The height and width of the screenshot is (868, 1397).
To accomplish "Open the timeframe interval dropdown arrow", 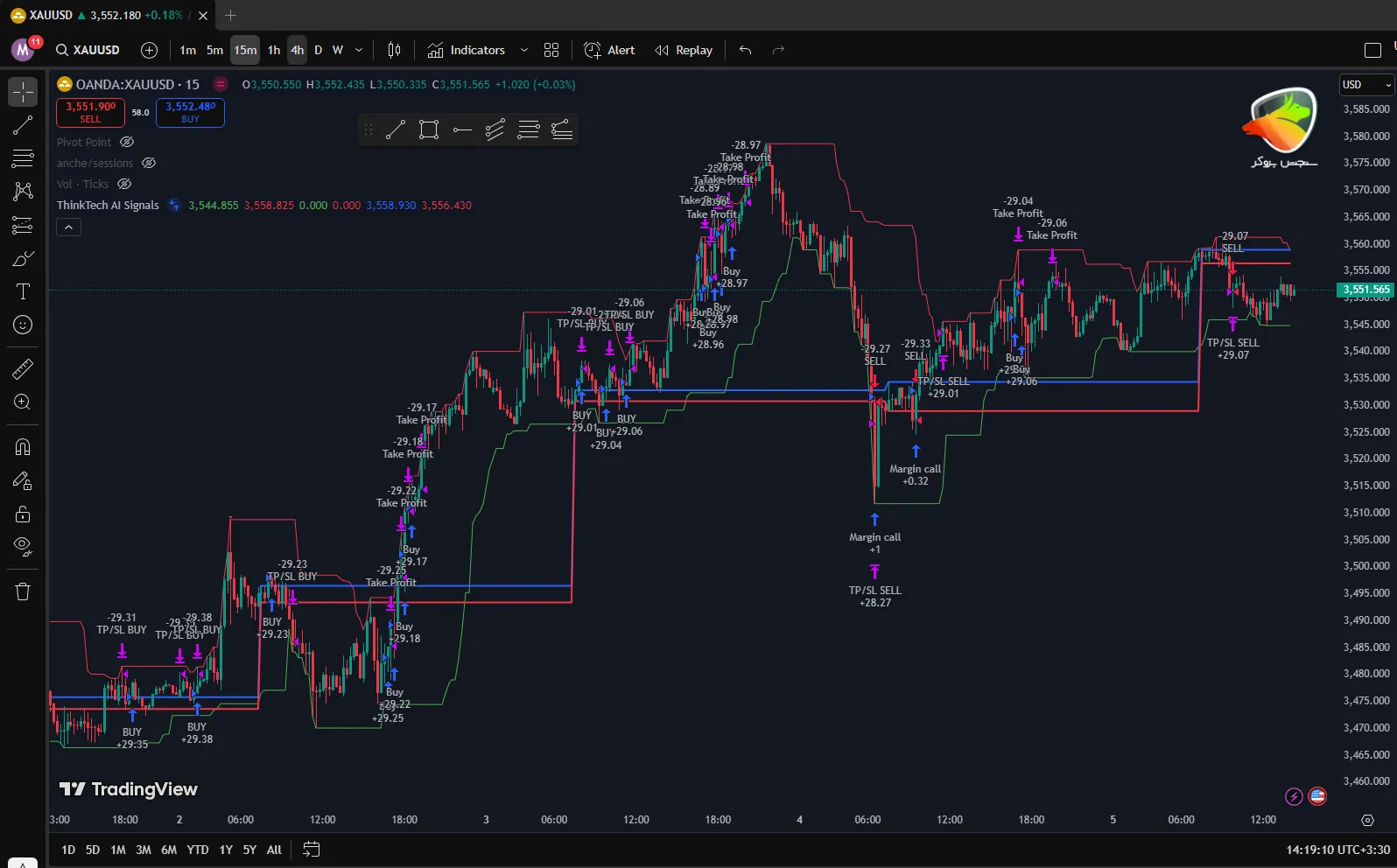I will (359, 50).
